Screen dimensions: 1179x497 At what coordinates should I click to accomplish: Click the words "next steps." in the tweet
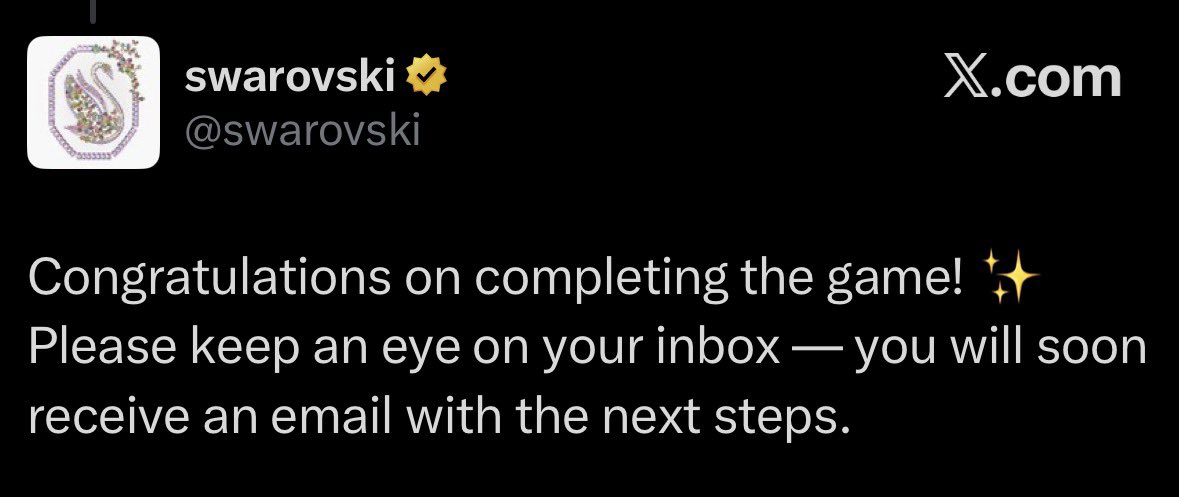click(717, 412)
